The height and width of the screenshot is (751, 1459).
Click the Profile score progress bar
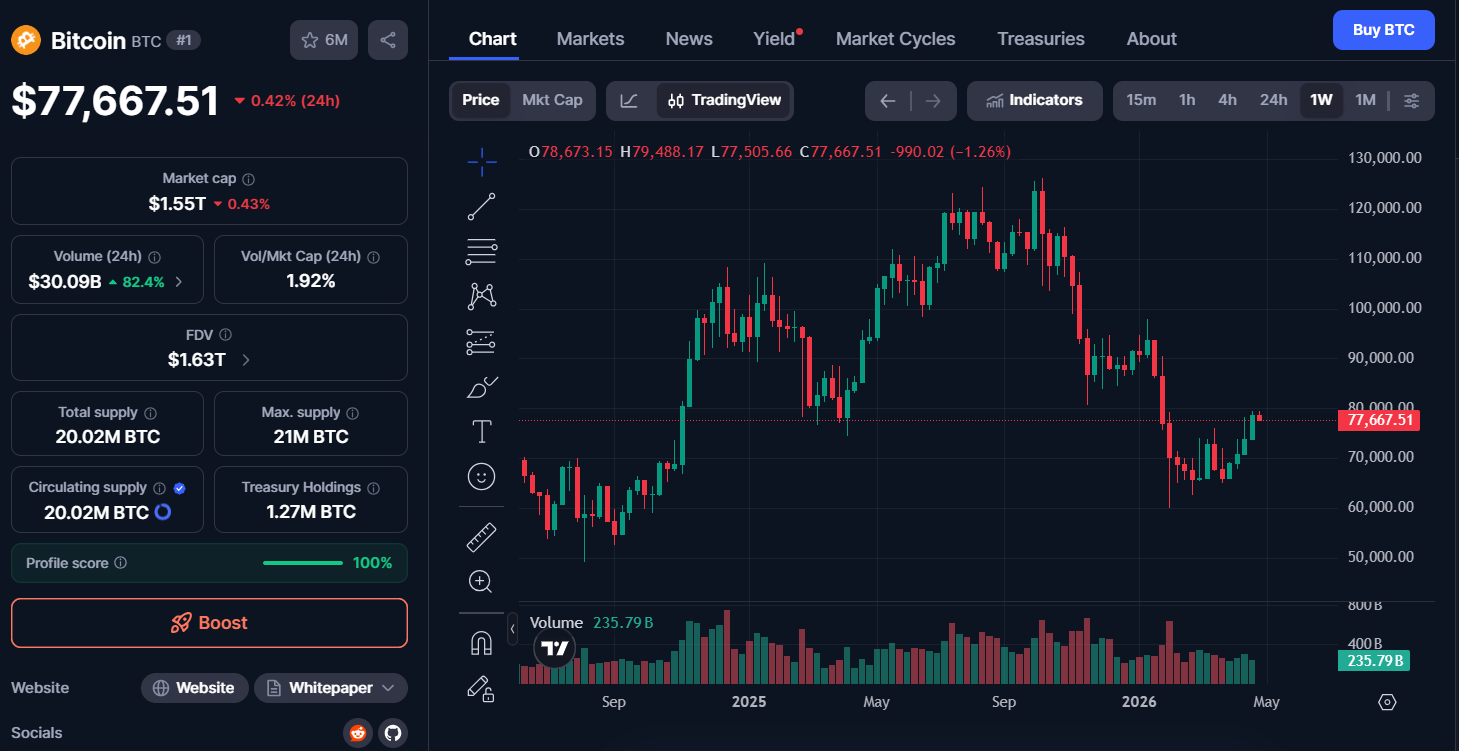click(x=303, y=563)
